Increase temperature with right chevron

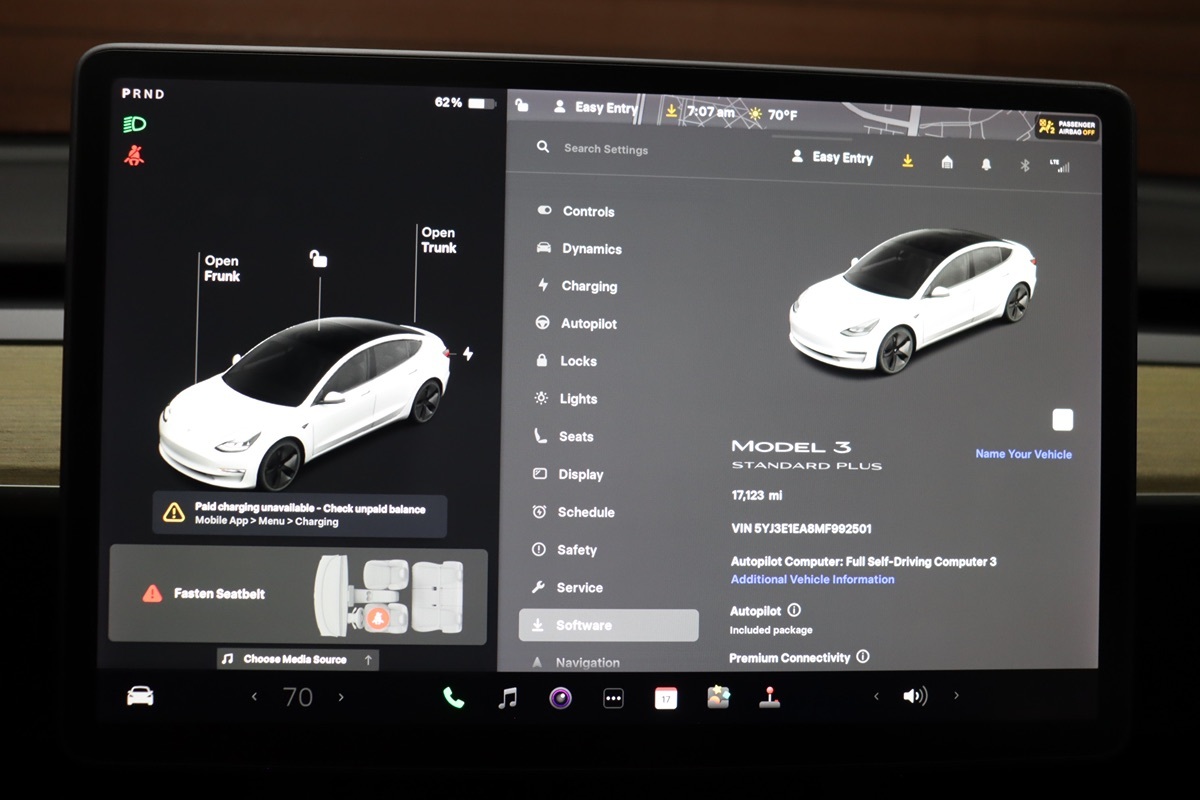pos(343,696)
